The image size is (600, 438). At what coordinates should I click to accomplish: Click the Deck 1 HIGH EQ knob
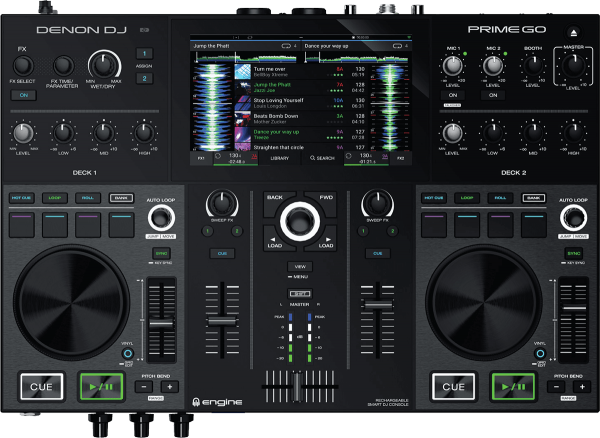coord(144,133)
